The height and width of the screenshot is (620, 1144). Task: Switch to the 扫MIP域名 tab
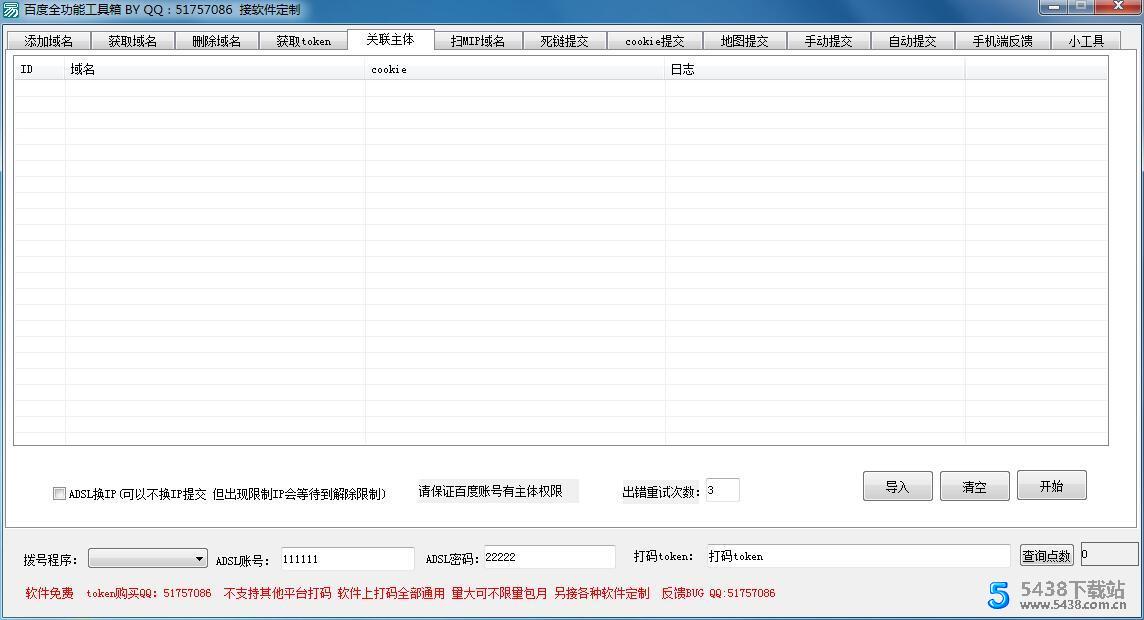click(478, 40)
